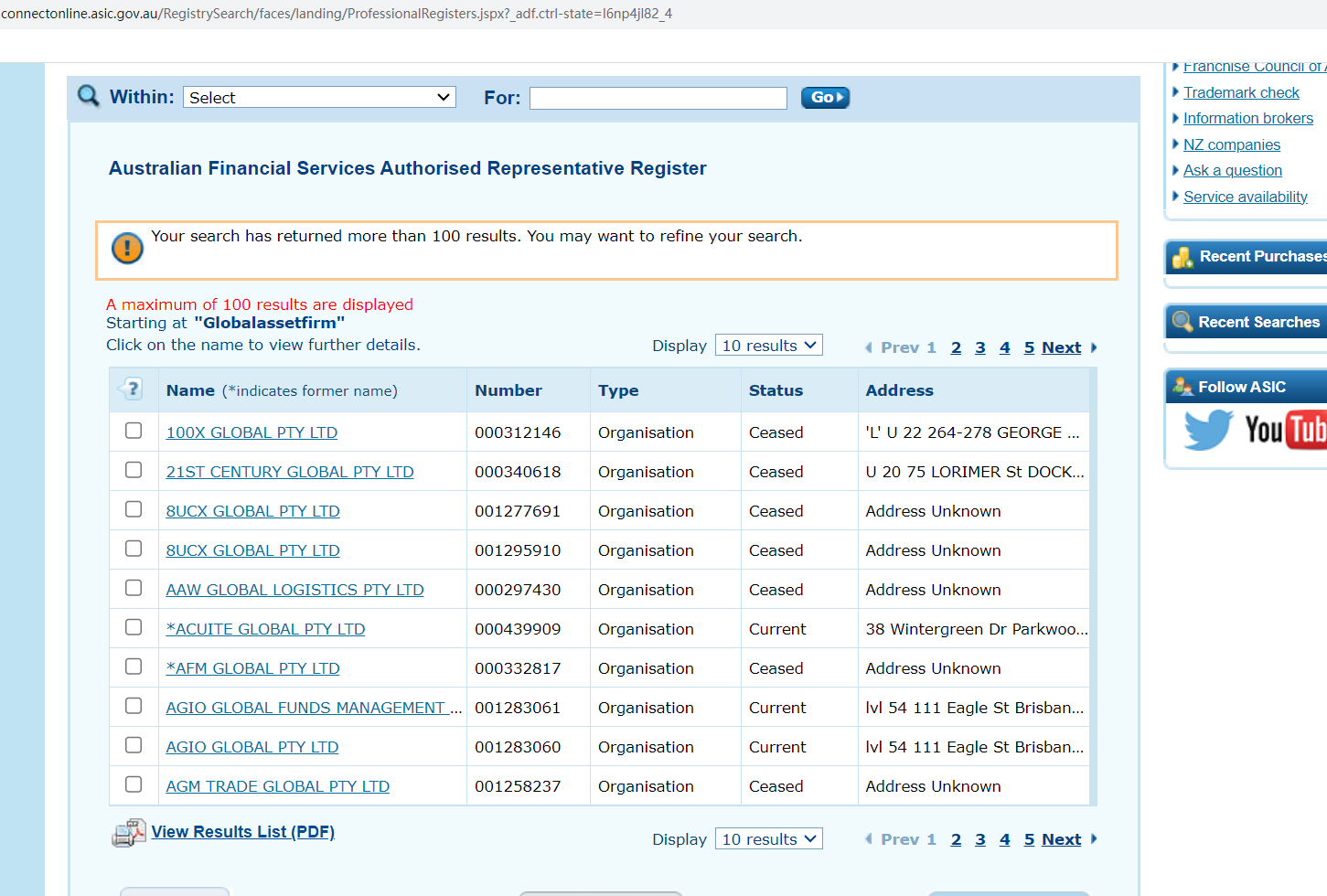Image resolution: width=1327 pixels, height=896 pixels.
Task: Open the Twitter bird icon under Follow ASIC
Action: [1208, 429]
